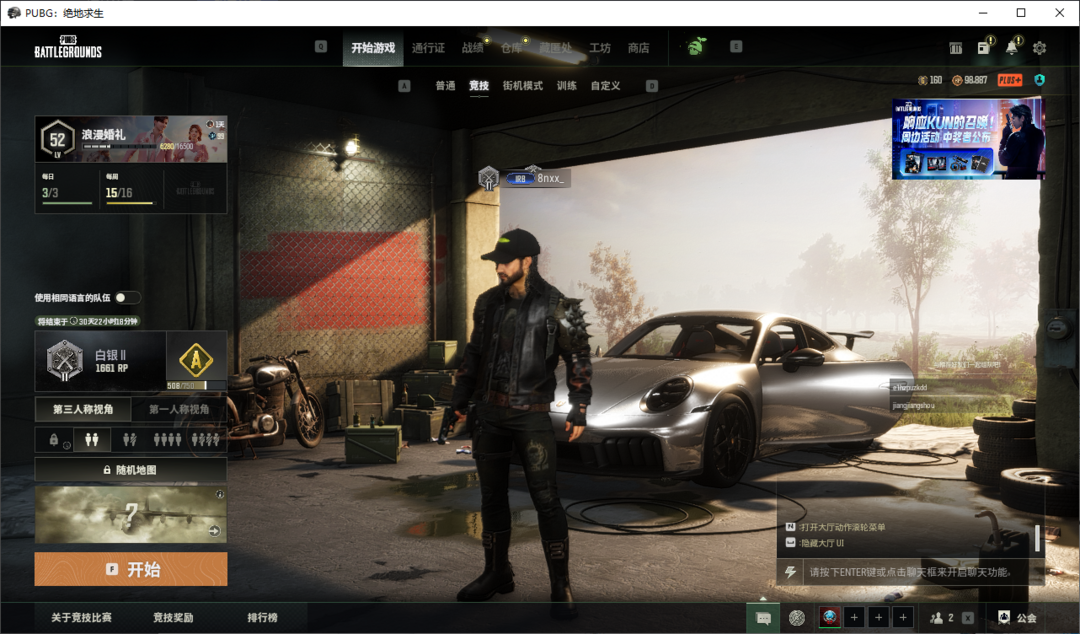1080x634 pixels.
Task: Click the PUBG Battlegrounds logo
Action: 68,47
